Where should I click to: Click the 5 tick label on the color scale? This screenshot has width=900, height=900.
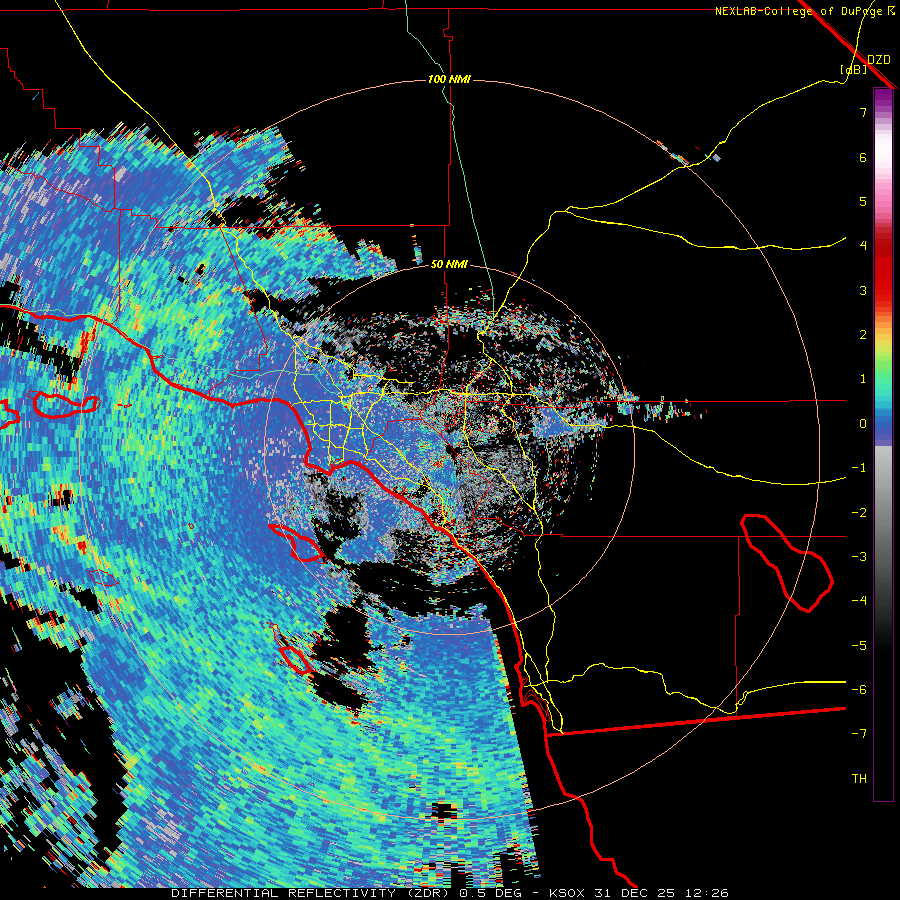863,201
